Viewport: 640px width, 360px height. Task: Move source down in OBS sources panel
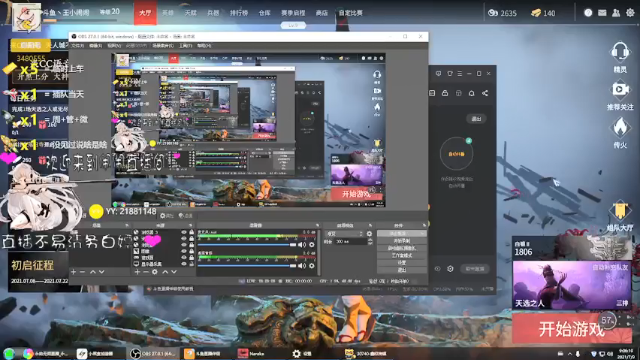coord(174,271)
